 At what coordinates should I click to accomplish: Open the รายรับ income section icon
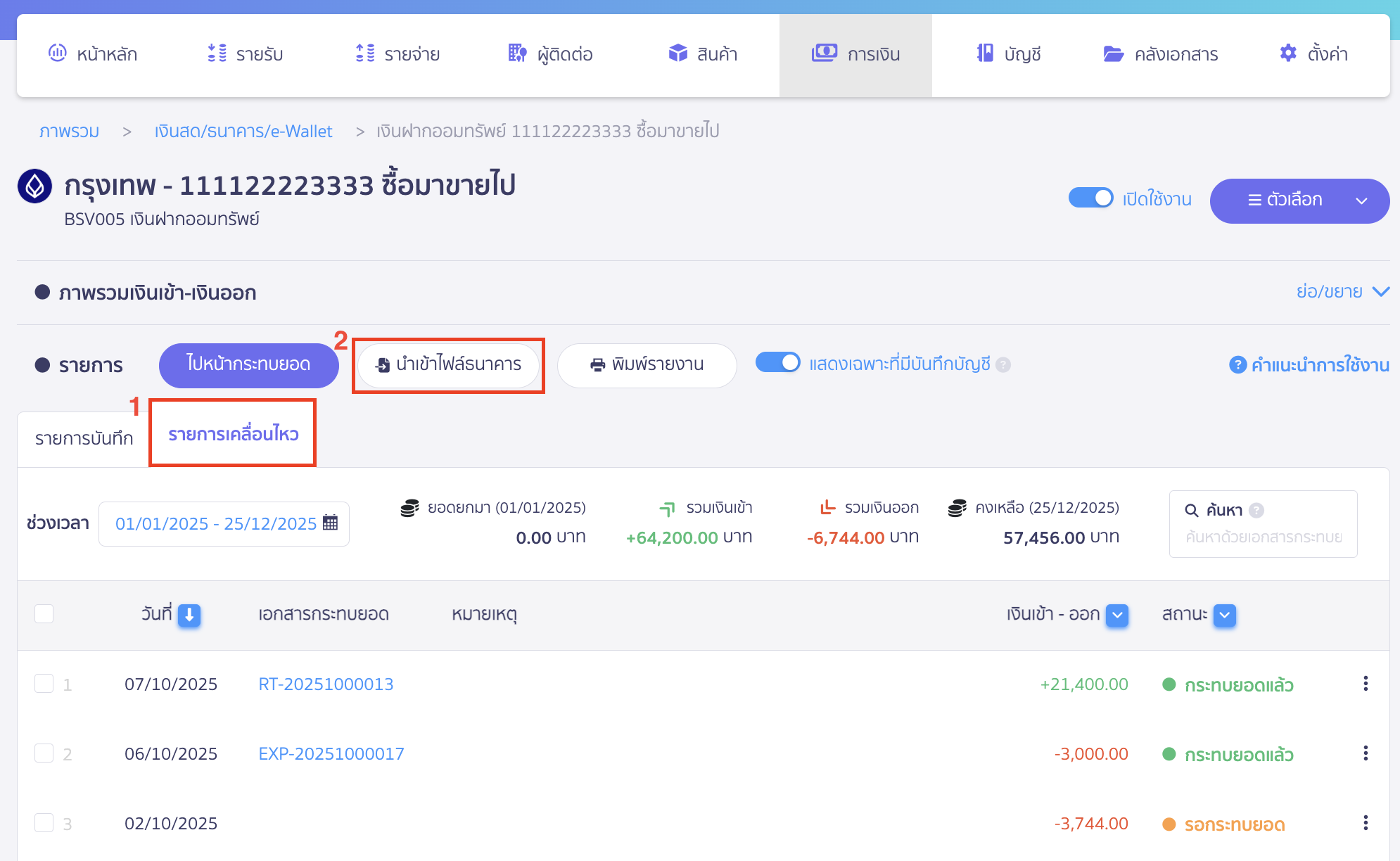217,53
